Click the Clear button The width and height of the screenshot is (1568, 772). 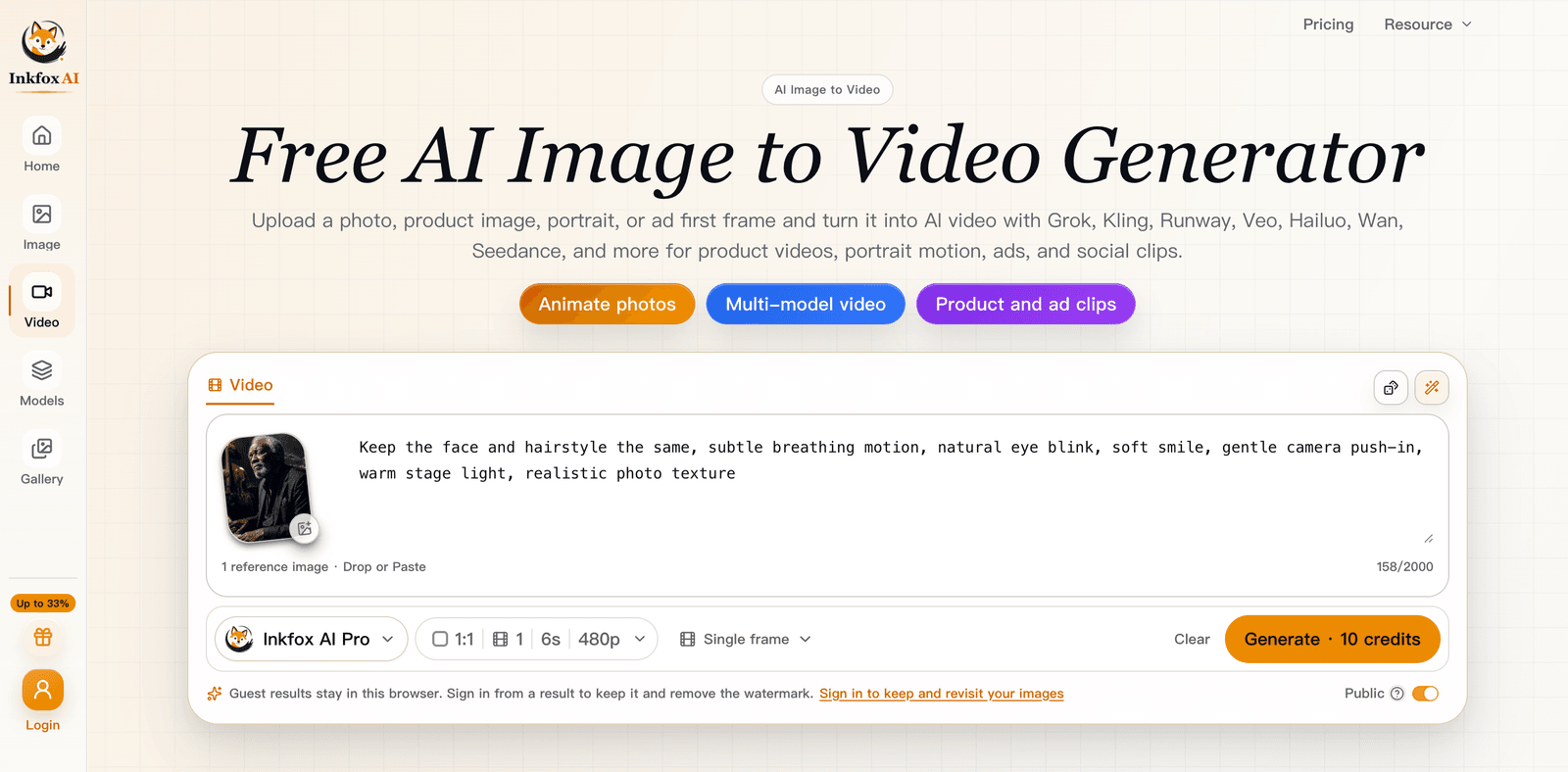1192,639
